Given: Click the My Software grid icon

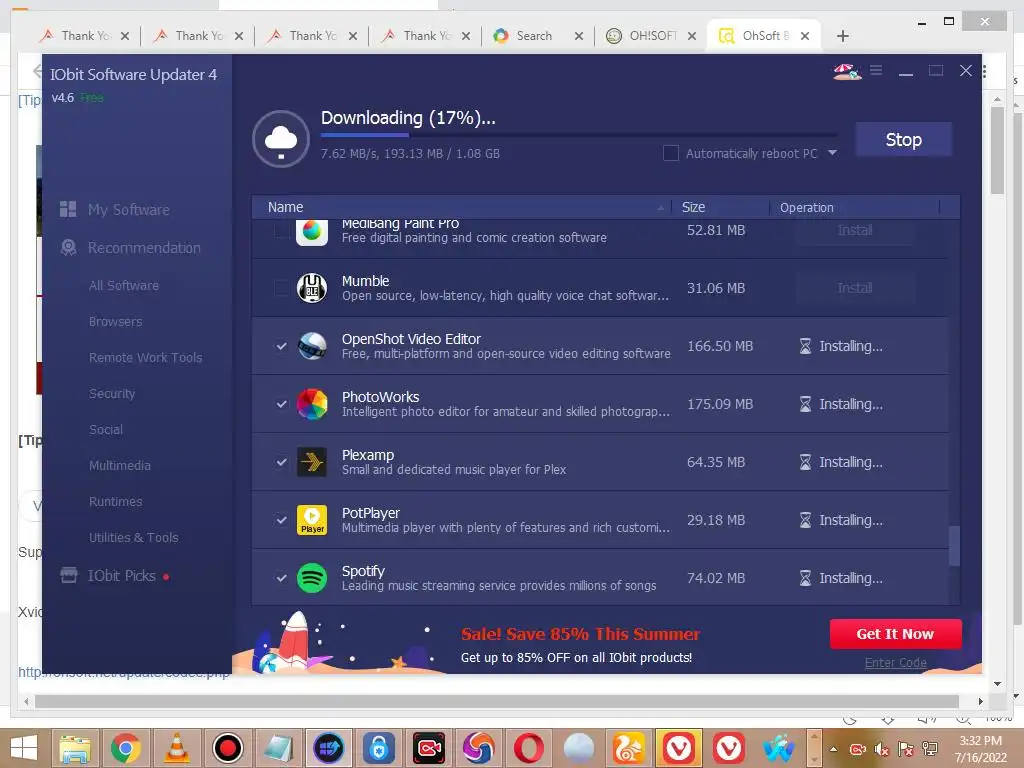Looking at the screenshot, I should click(x=68, y=209).
